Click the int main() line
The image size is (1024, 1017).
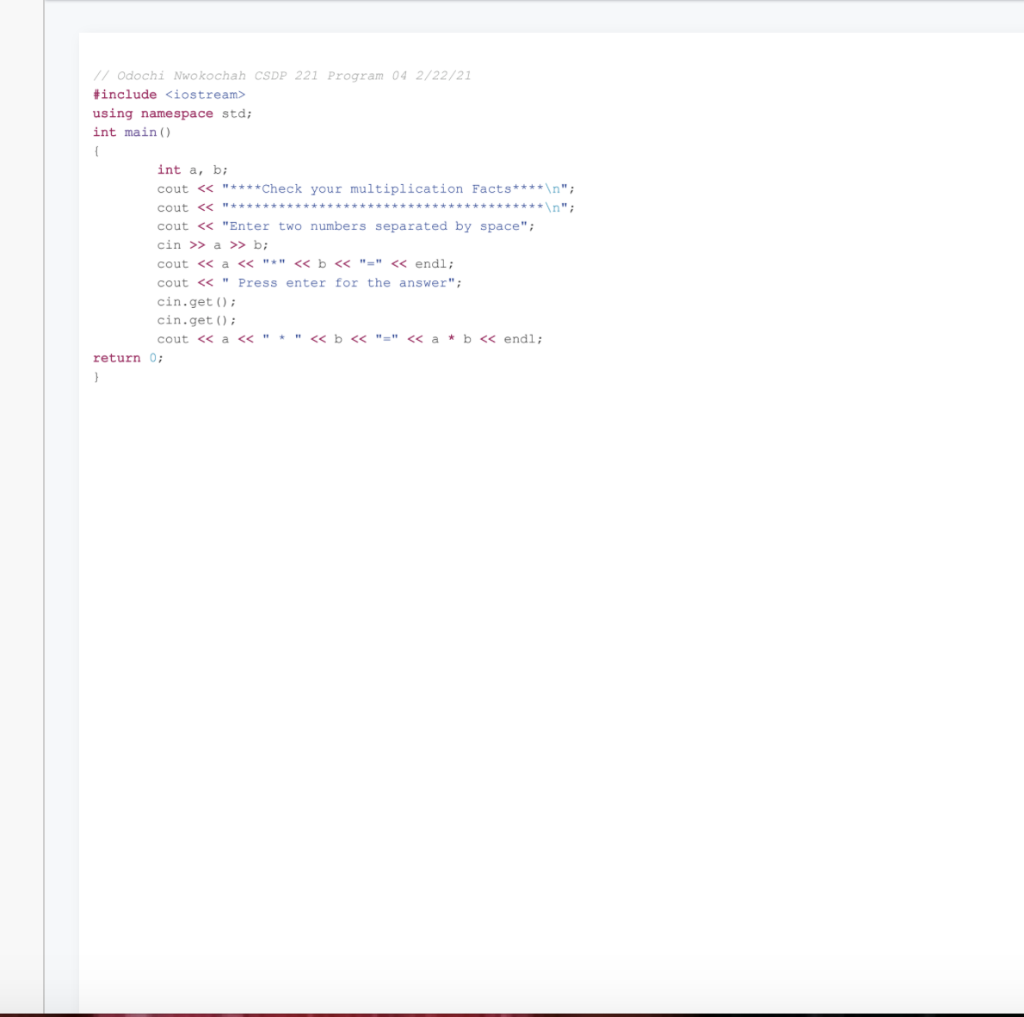[132, 132]
